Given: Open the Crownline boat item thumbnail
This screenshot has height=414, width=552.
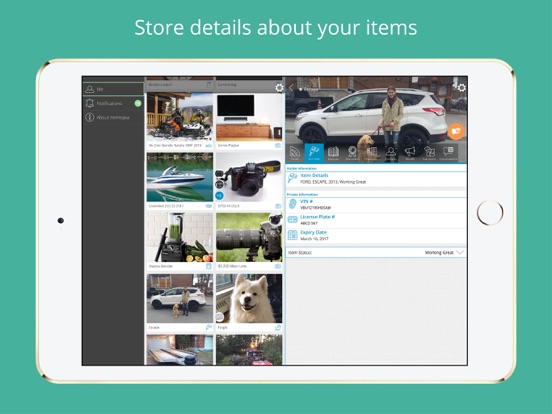Looking at the screenshot, I should point(180,177).
